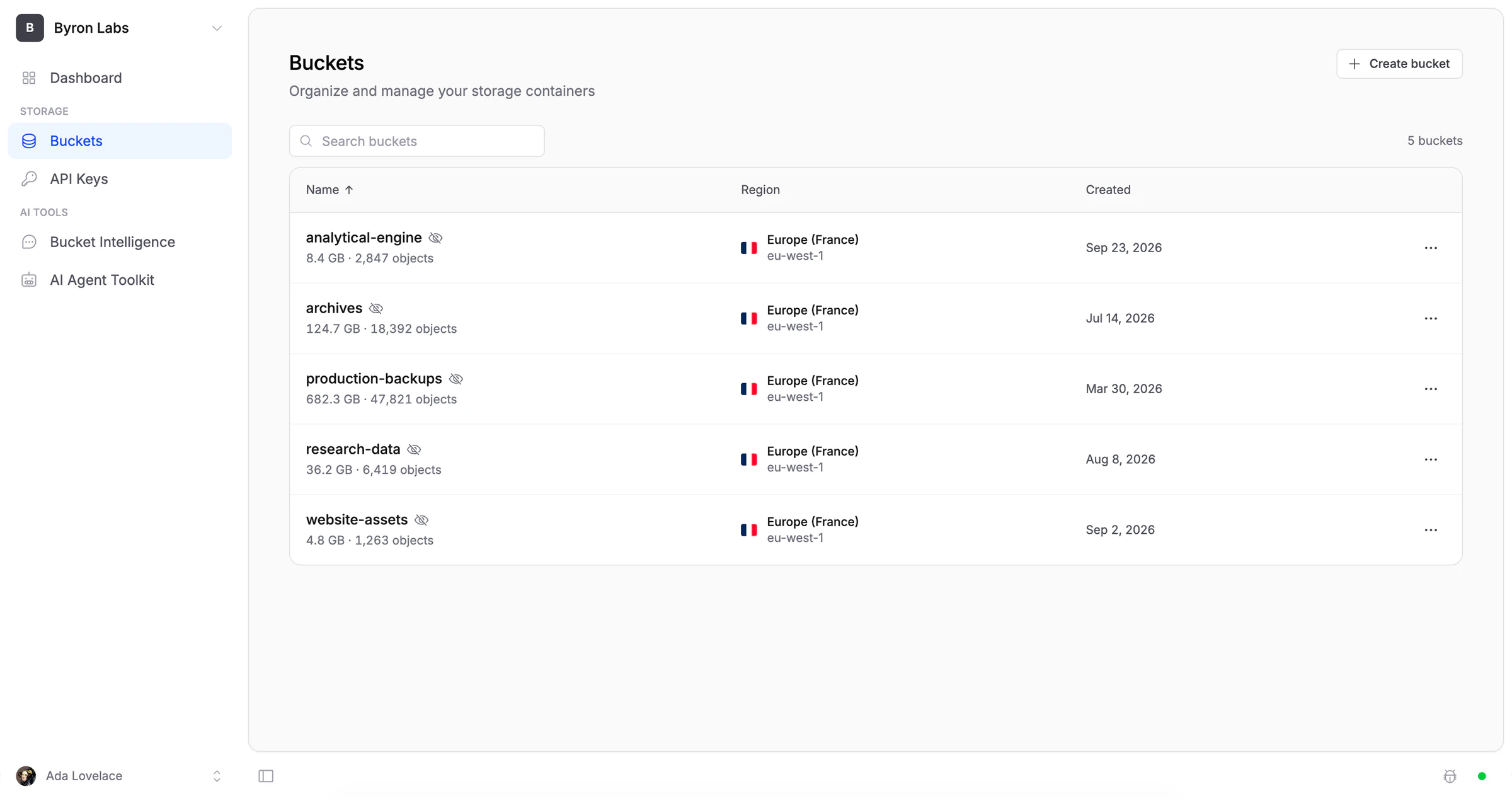
Task: Click the private eye icon beside archives
Action: tap(376, 308)
